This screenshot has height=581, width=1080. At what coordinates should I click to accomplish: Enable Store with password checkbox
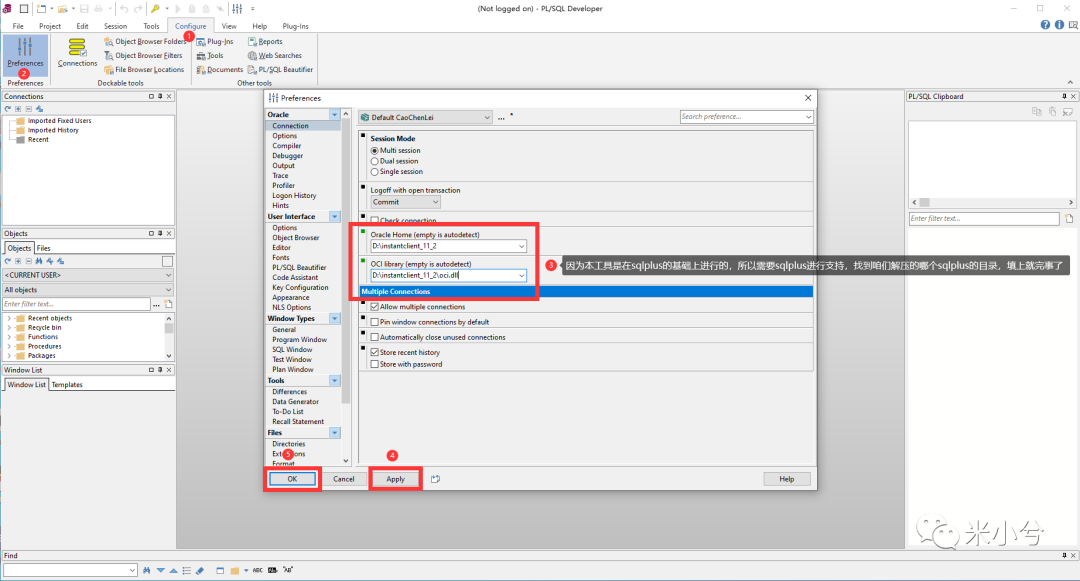pos(375,364)
